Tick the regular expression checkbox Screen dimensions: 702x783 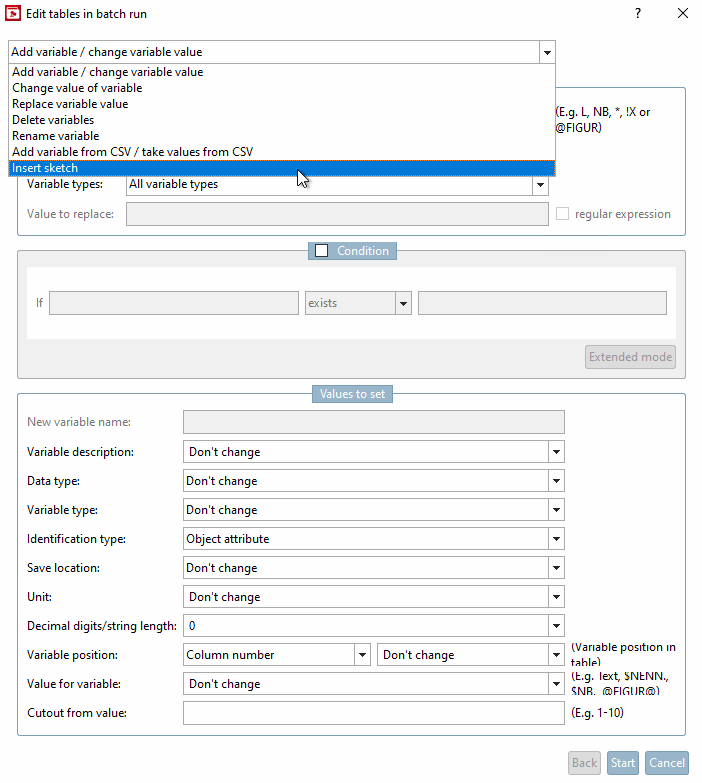(562, 214)
